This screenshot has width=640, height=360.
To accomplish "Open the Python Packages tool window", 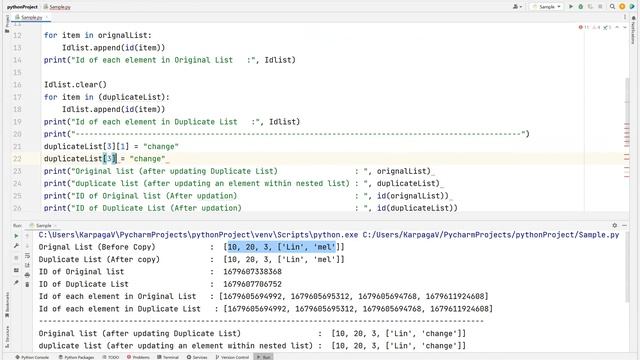I will tap(76, 357).
